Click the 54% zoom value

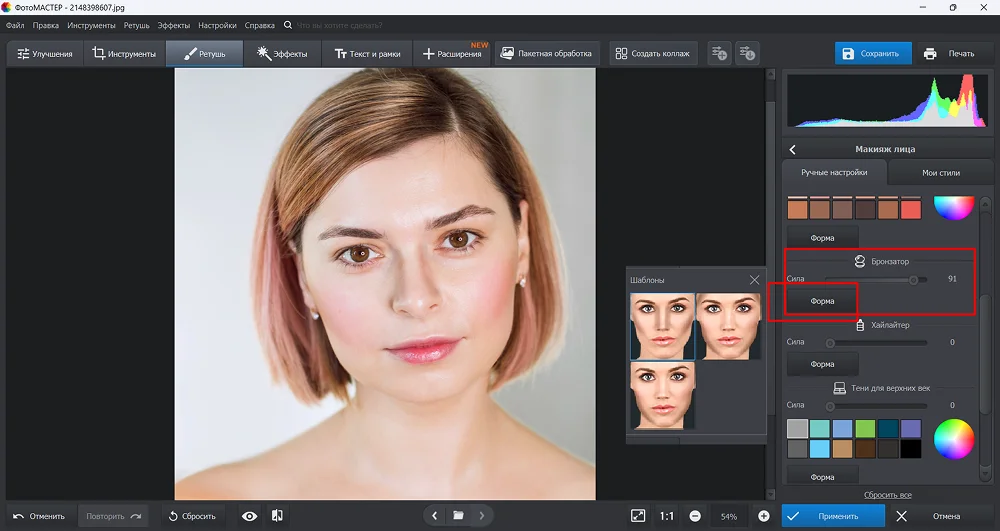(x=729, y=516)
